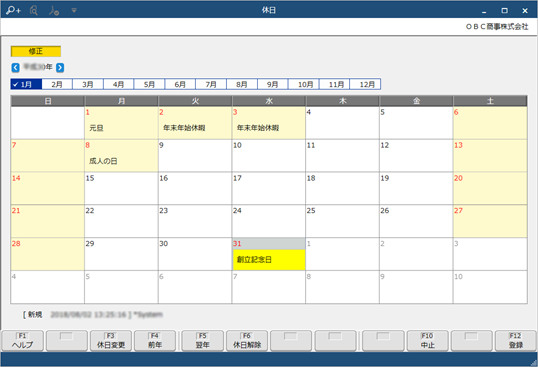The image size is (538, 367).
Task: Select January 16 calendar cell
Action: [x=195, y=188]
